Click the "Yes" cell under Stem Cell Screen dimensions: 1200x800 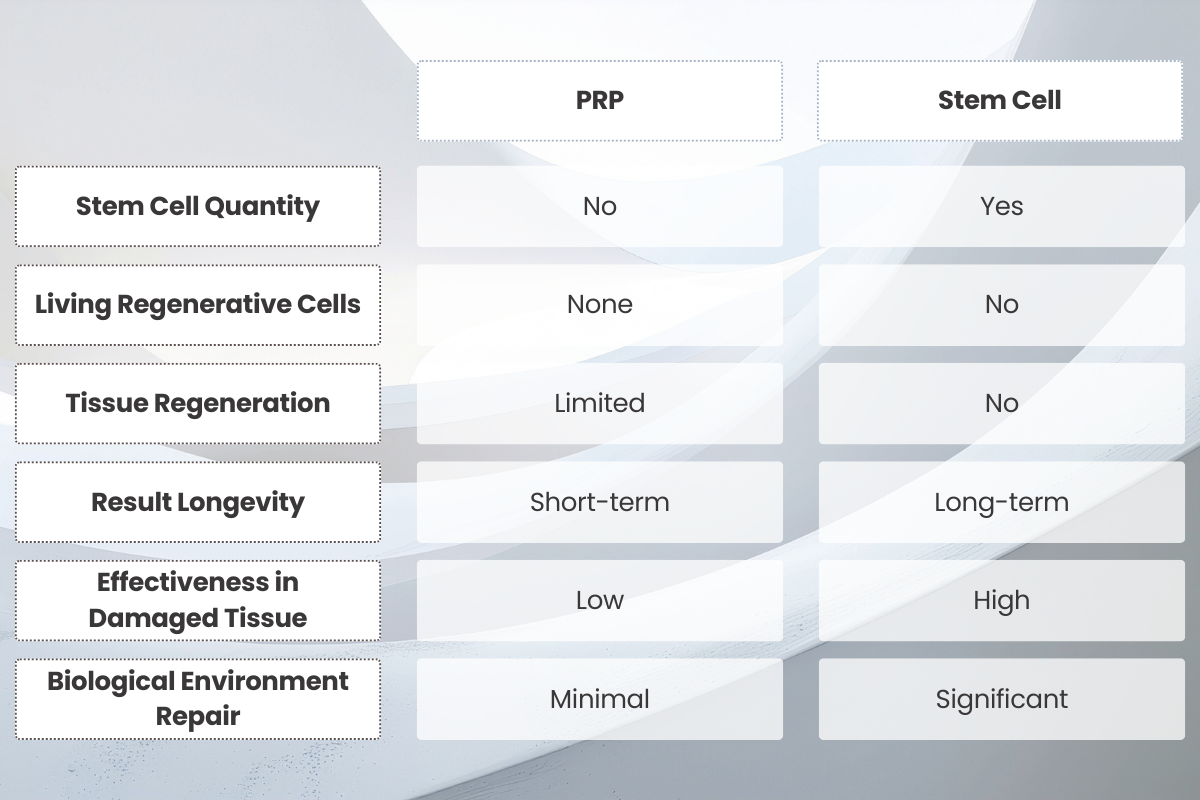(1001, 206)
